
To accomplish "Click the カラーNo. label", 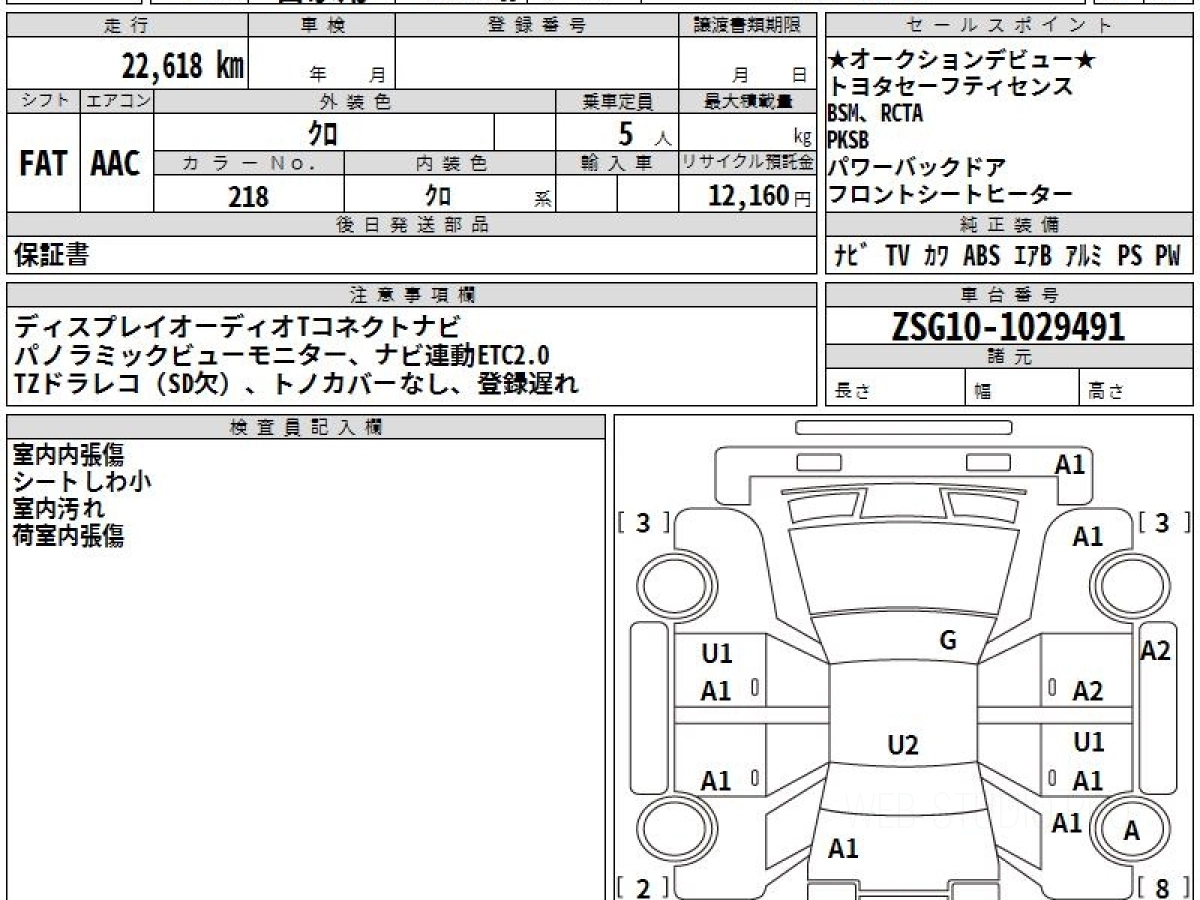I will (x=249, y=163).
